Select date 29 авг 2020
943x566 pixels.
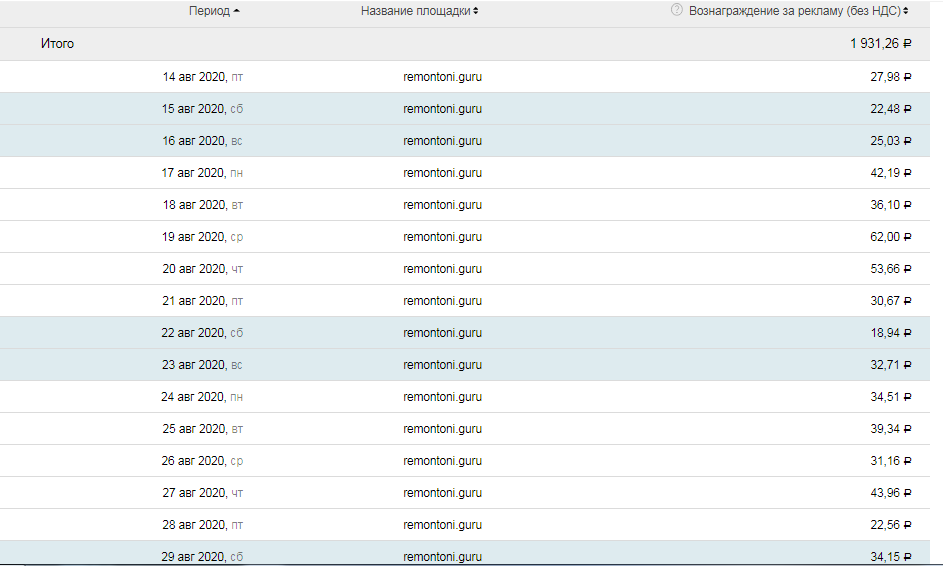(193, 556)
